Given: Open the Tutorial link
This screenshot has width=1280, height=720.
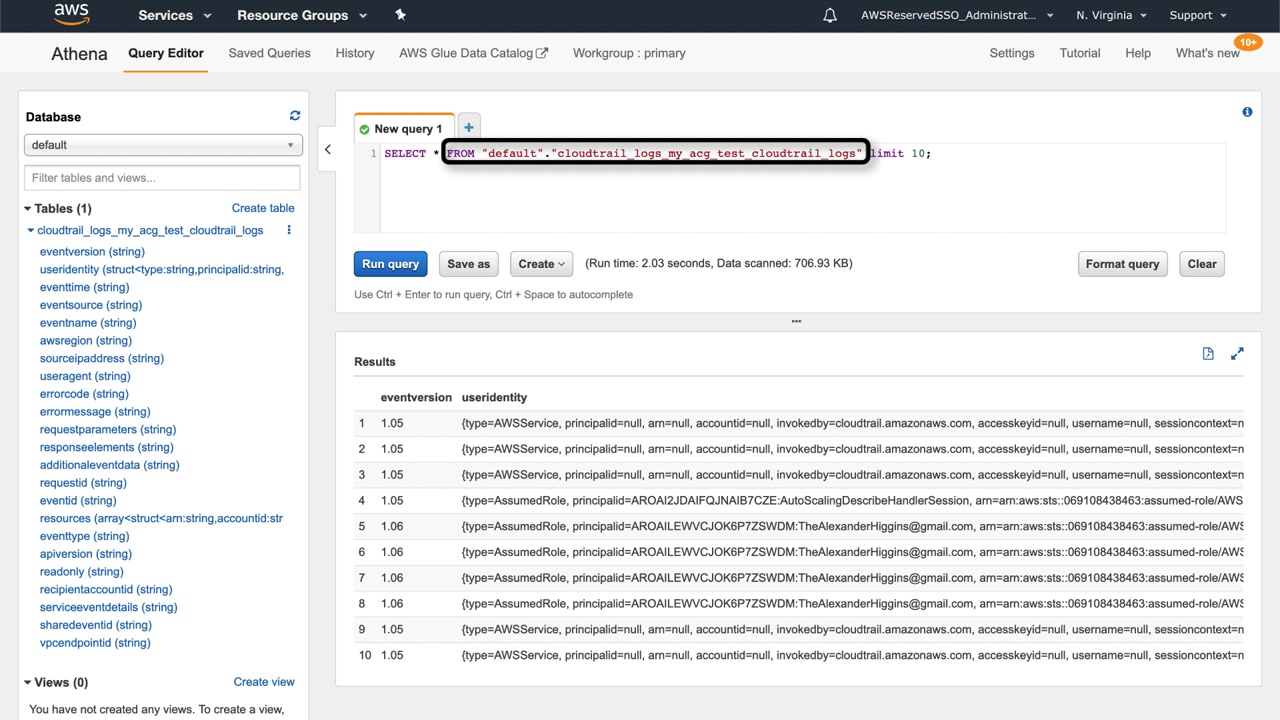Looking at the screenshot, I should [x=1080, y=53].
